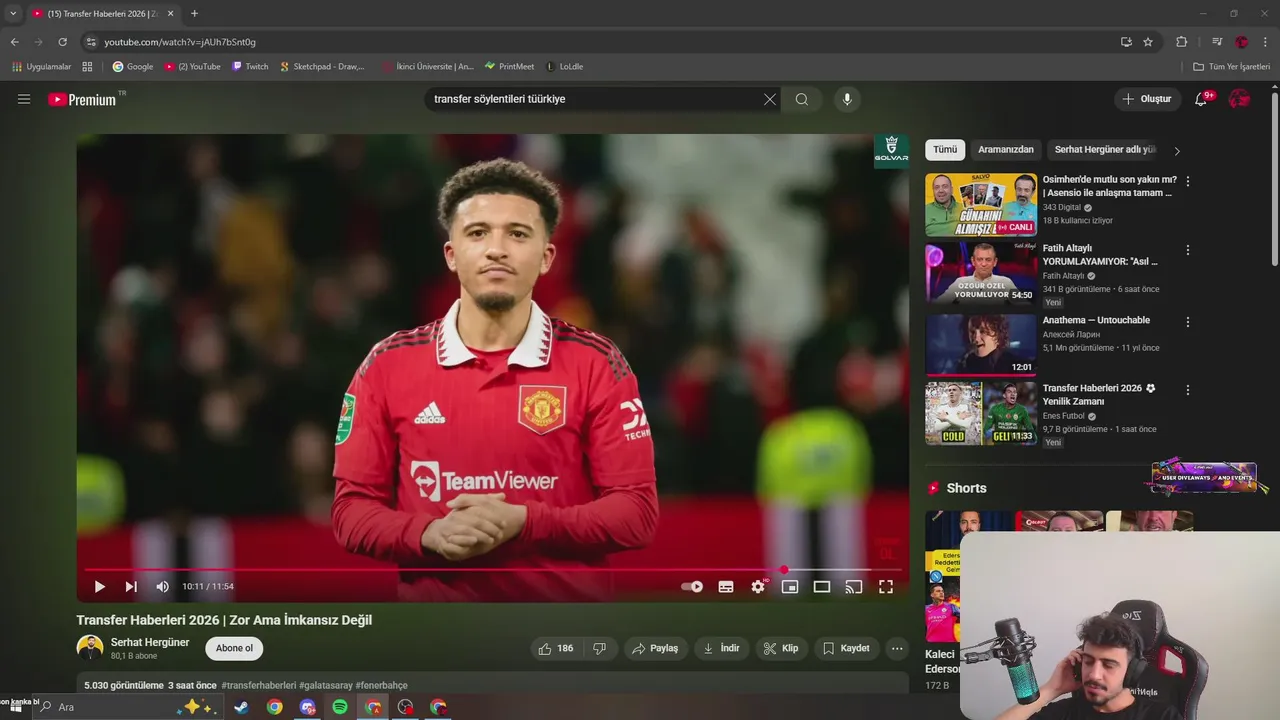Open 343 Digital channel name

1062,207
